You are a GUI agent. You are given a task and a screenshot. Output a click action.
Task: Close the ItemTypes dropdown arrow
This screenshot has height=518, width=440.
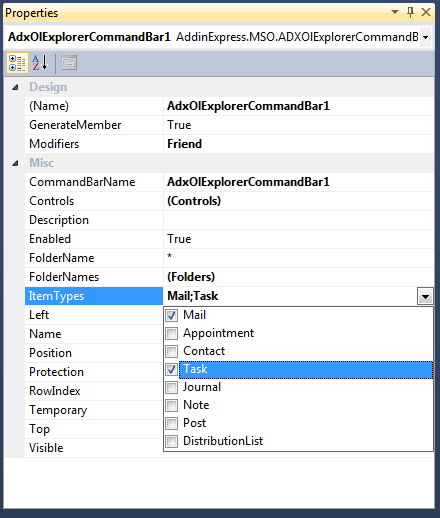point(425,296)
